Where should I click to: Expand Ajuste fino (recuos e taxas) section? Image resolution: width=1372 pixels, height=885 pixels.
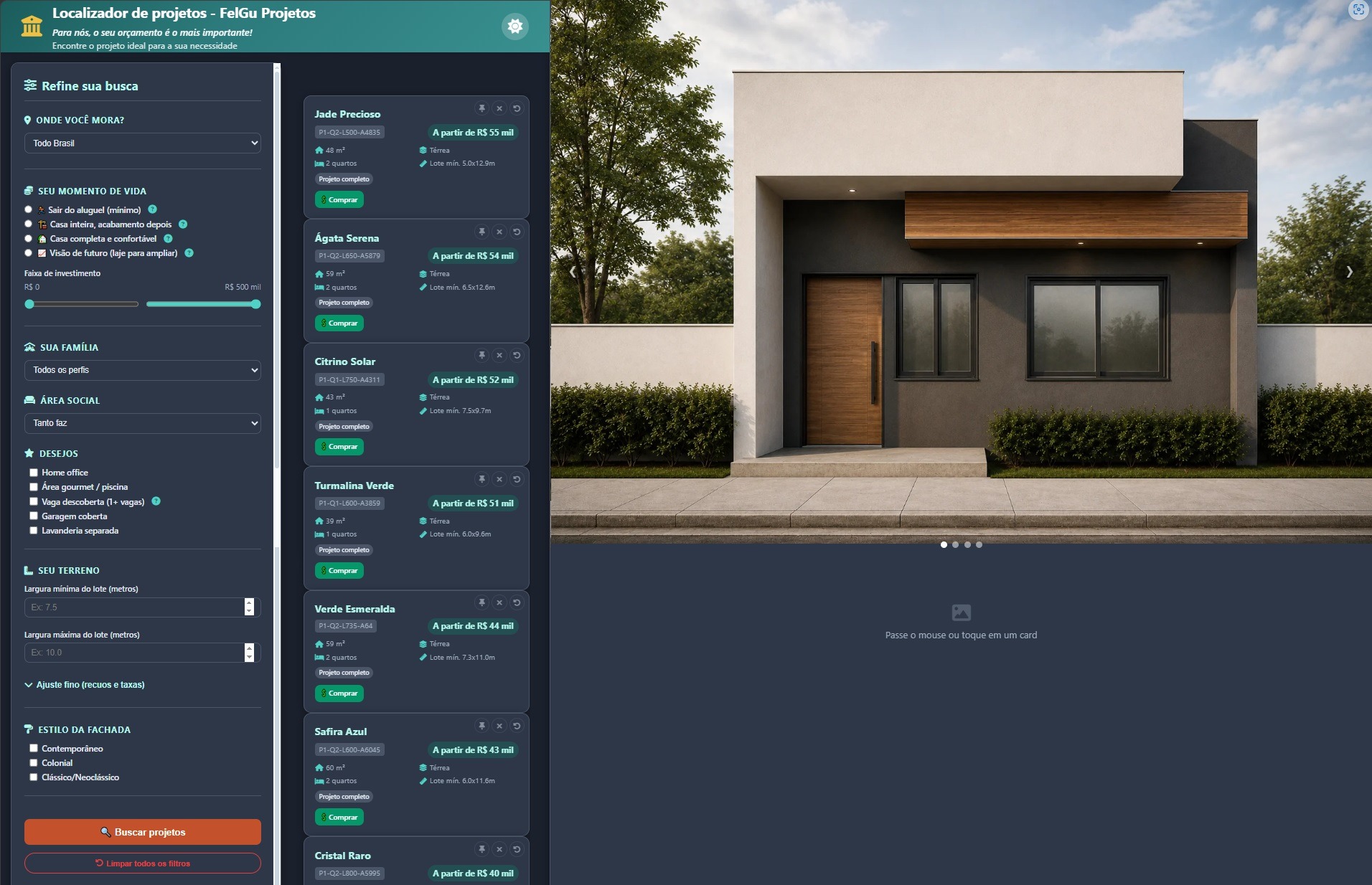(85, 685)
